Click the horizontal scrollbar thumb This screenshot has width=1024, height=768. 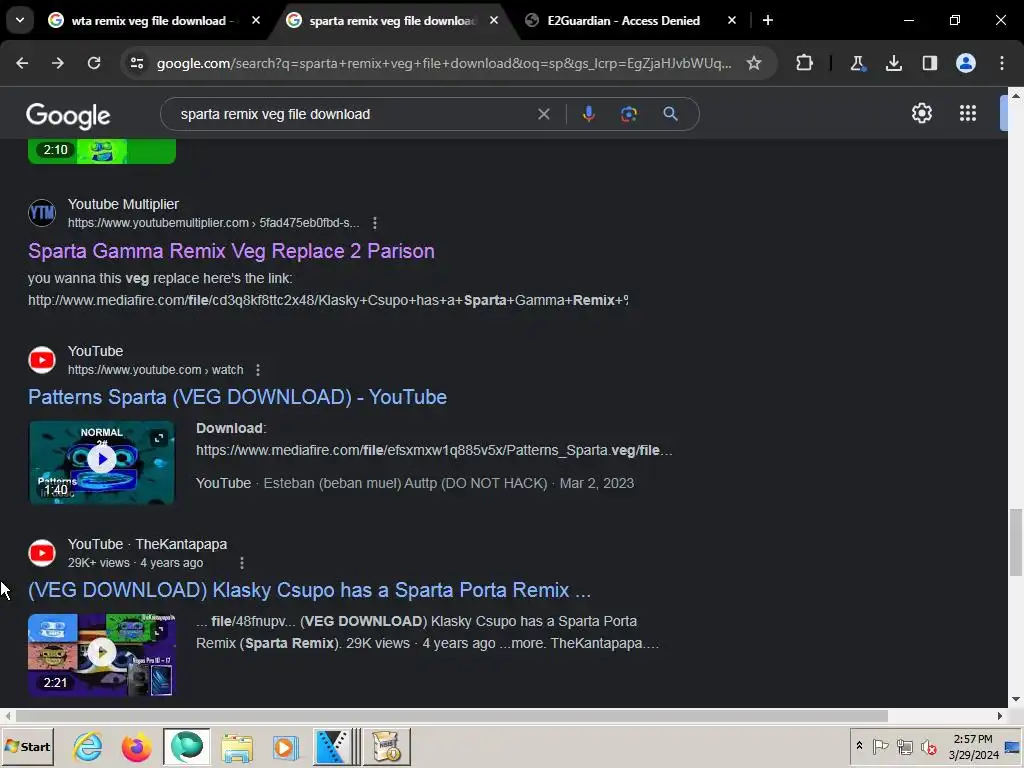coord(451,716)
